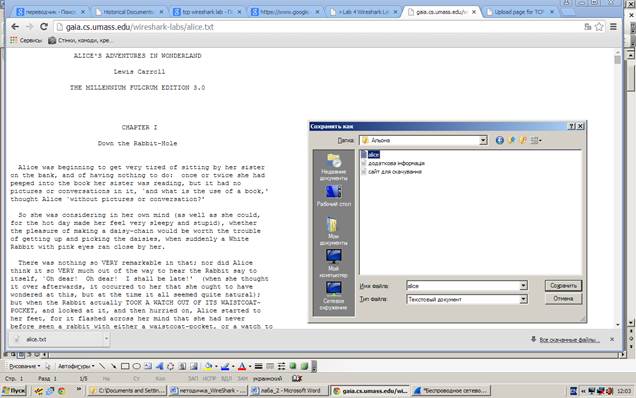Insert WordArt from drawing toolbar
Viewport: 636px width, 398px height.
click(x=159, y=366)
